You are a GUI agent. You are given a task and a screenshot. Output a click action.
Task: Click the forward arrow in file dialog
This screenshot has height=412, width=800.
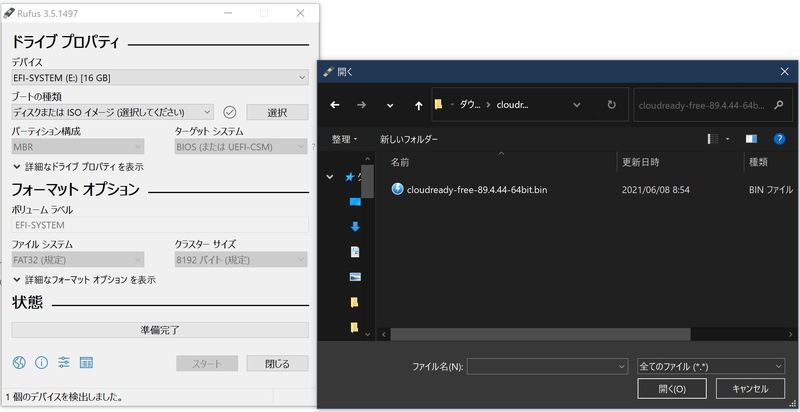point(362,105)
